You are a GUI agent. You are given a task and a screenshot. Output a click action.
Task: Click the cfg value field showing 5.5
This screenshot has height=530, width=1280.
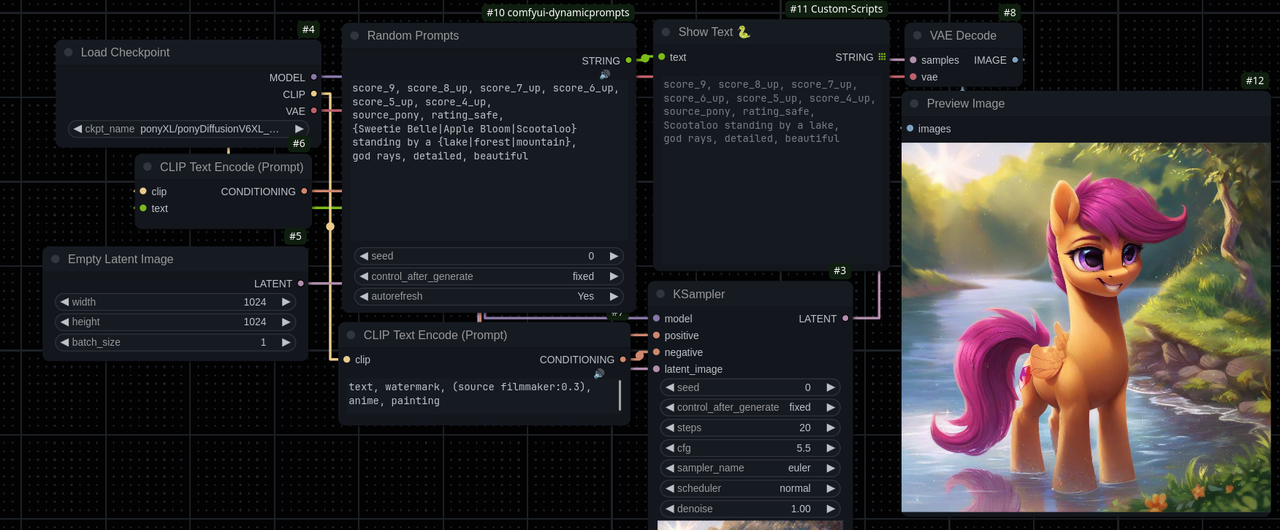pos(750,448)
